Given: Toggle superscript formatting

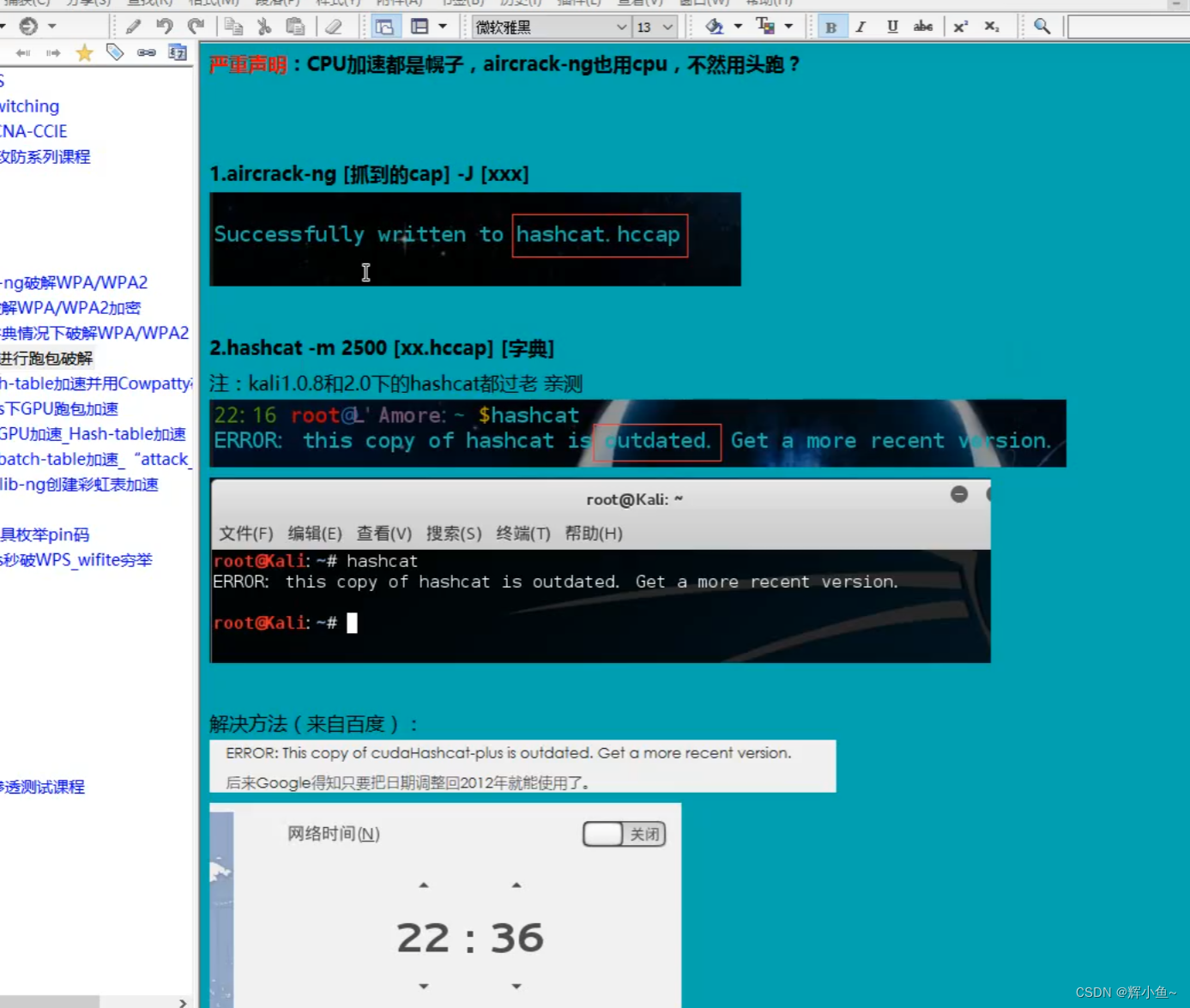Looking at the screenshot, I should click(960, 27).
